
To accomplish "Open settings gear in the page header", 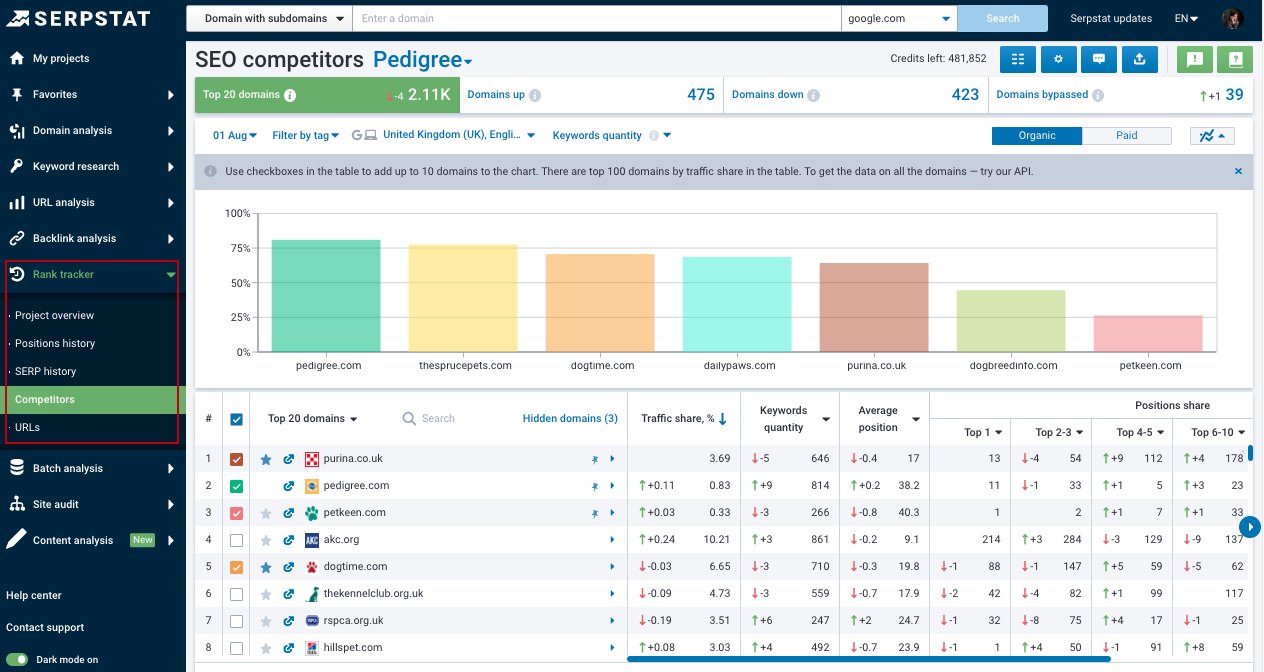I will point(1058,59).
